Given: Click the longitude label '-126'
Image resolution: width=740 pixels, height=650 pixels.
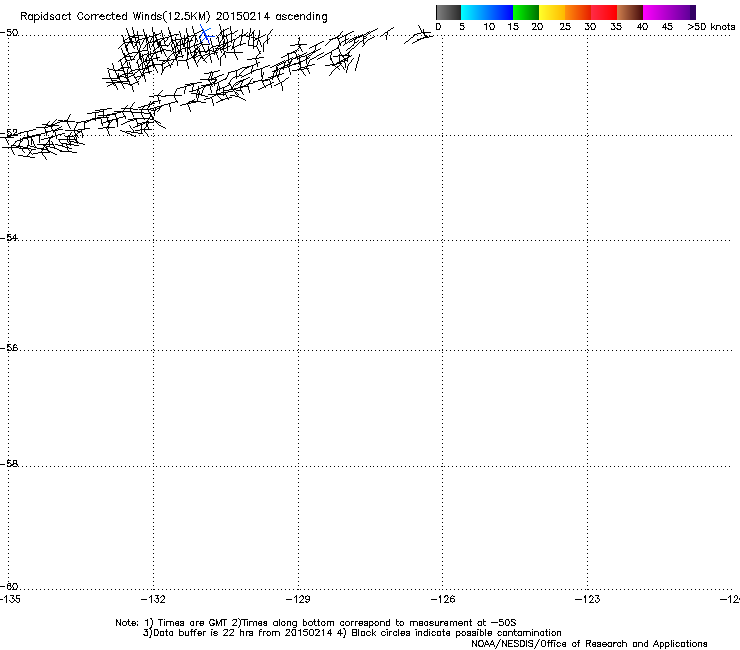Looking at the screenshot, I should [x=443, y=599].
